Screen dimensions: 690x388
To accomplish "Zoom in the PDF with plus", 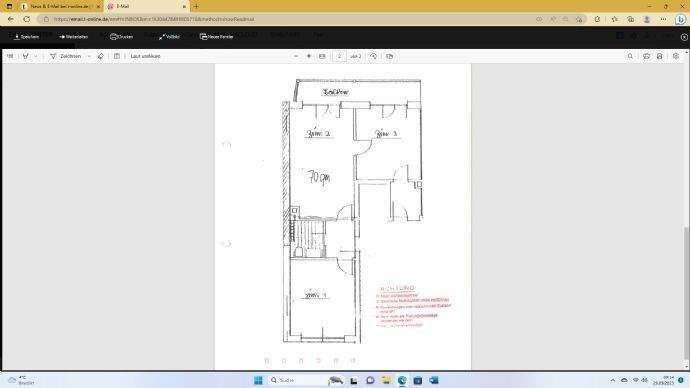I will pyautogui.click(x=308, y=56).
